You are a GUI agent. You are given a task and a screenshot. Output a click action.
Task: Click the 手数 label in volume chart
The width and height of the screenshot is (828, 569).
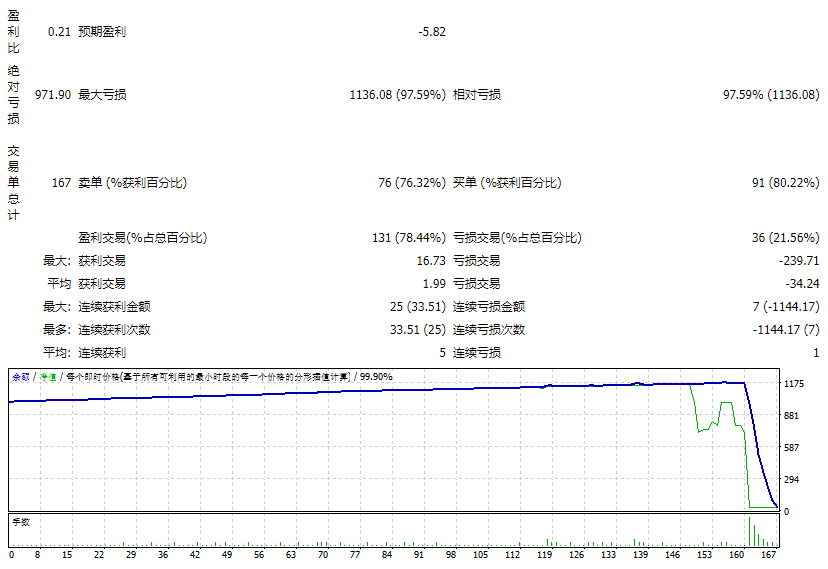click(20, 522)
